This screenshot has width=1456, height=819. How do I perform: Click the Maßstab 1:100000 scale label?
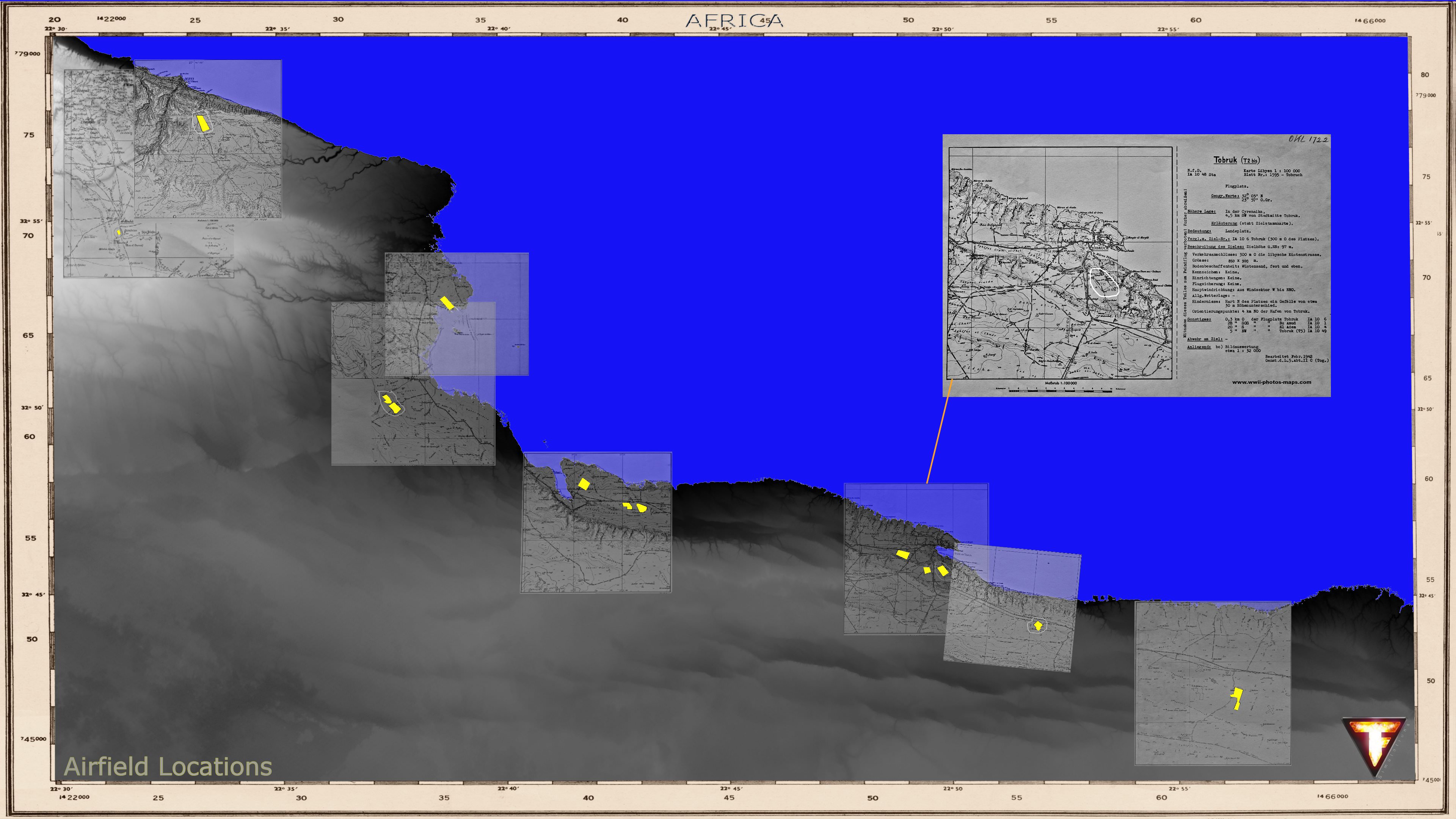pyautogui.click(x=1061, y=383)
